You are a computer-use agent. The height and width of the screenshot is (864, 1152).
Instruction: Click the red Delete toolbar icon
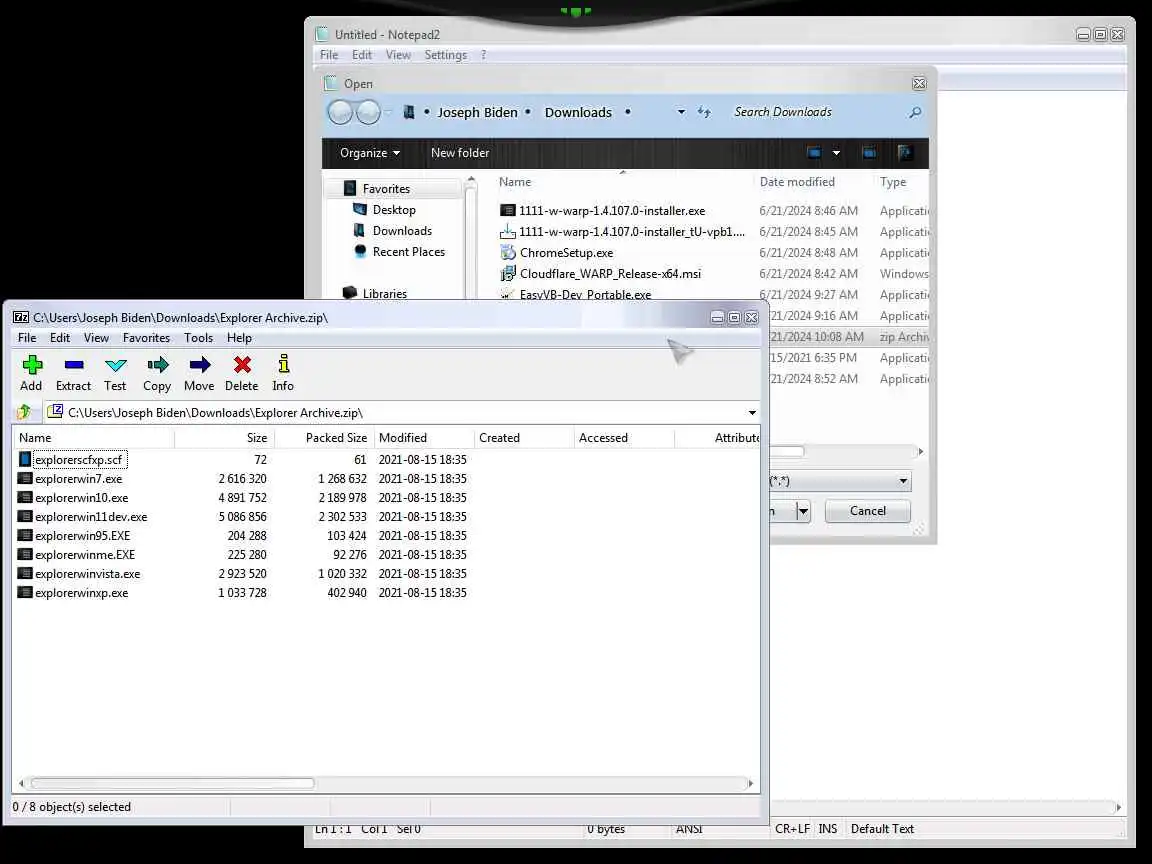tap(242, 364)
